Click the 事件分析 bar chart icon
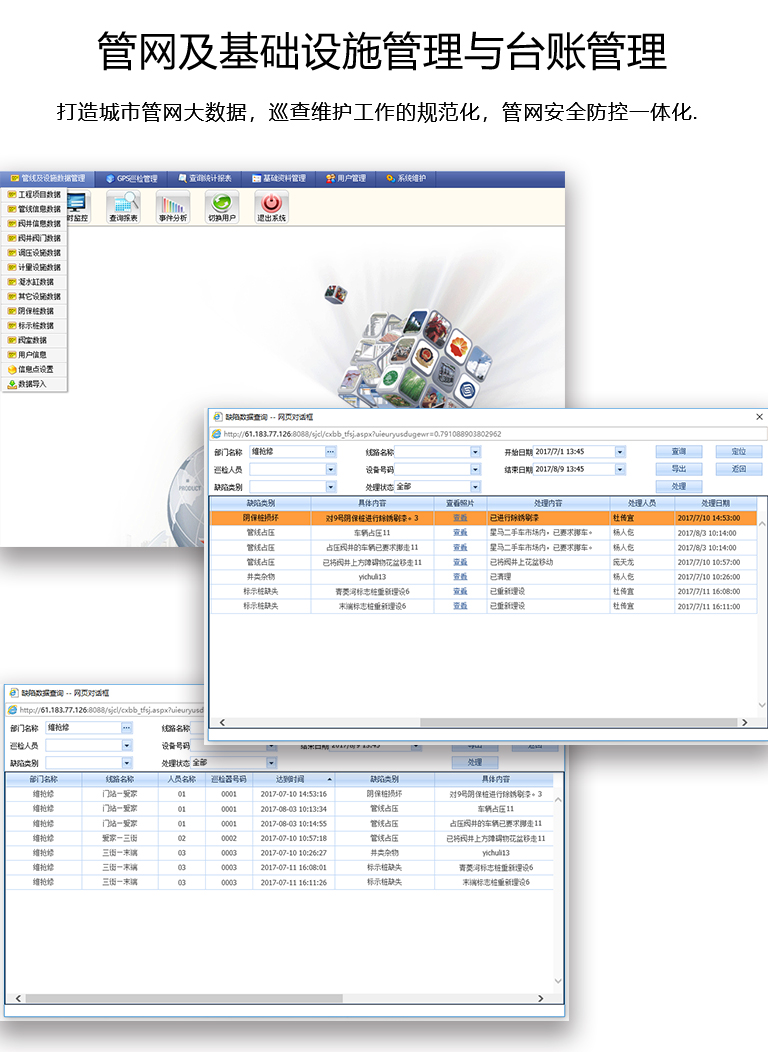Image resolution: width=768 pixels, height=1052 pixels. [172, 206]
